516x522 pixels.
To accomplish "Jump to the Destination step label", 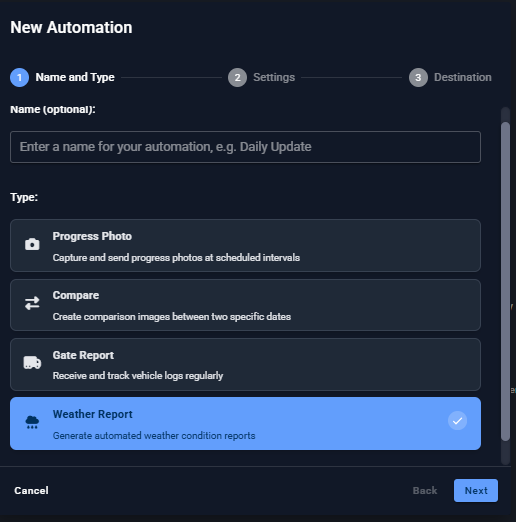I will [x=463, y=77].
